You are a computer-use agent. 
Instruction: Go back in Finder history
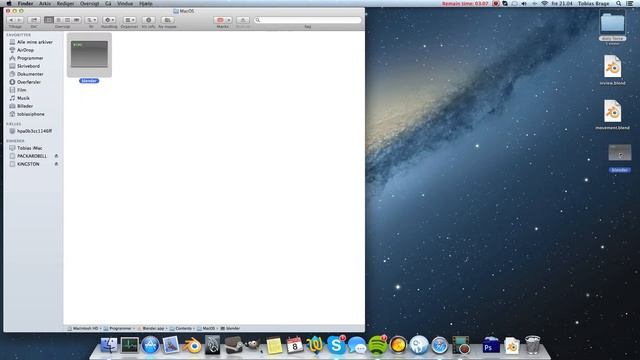(x=11, y=20)
